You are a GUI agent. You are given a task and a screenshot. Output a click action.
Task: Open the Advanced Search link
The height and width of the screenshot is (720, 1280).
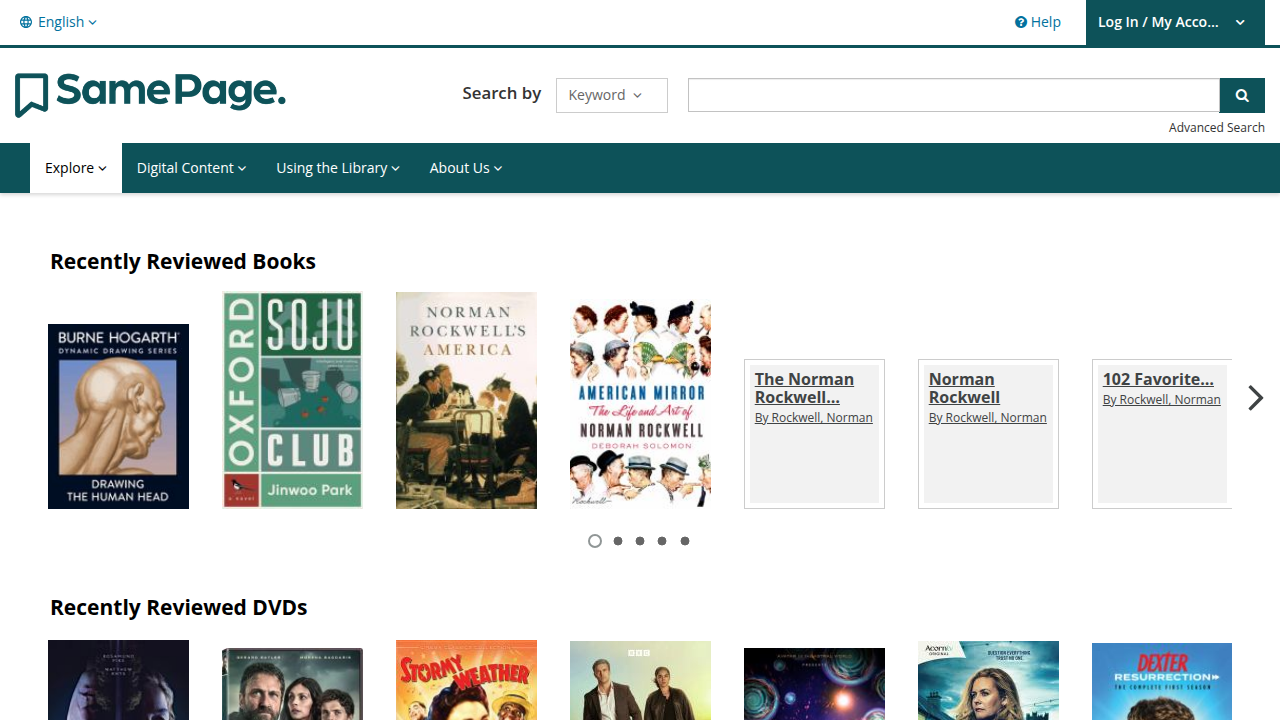(1217, 127)
